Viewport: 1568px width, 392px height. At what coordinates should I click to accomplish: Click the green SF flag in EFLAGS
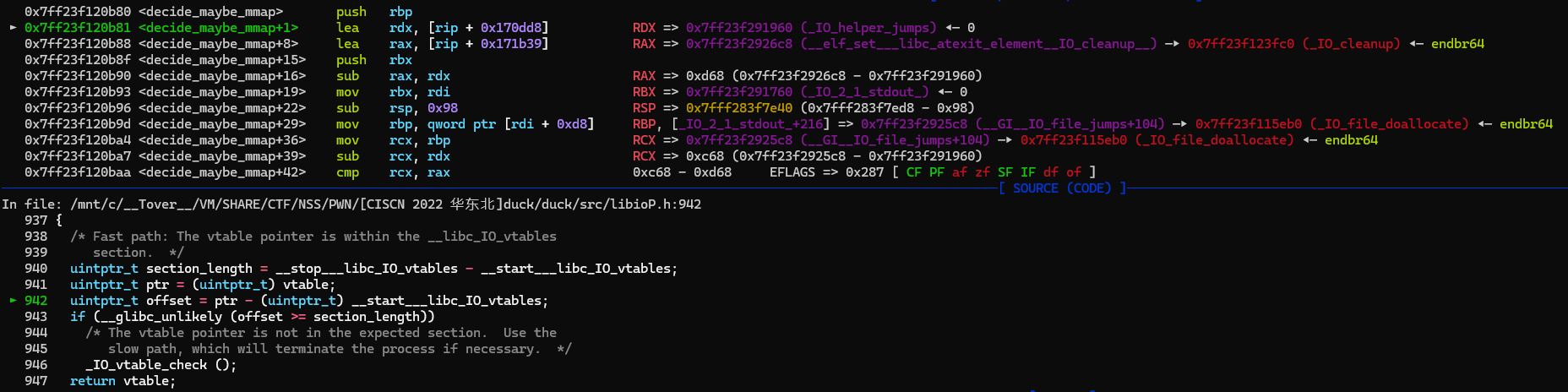(1004, 172)
